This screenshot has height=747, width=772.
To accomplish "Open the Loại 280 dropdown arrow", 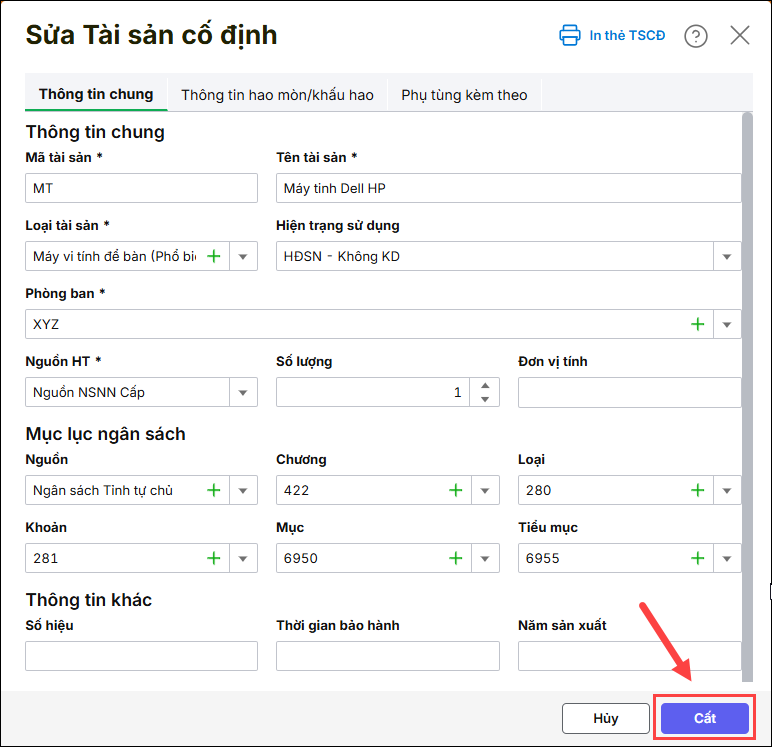I will tap(727, 491).
